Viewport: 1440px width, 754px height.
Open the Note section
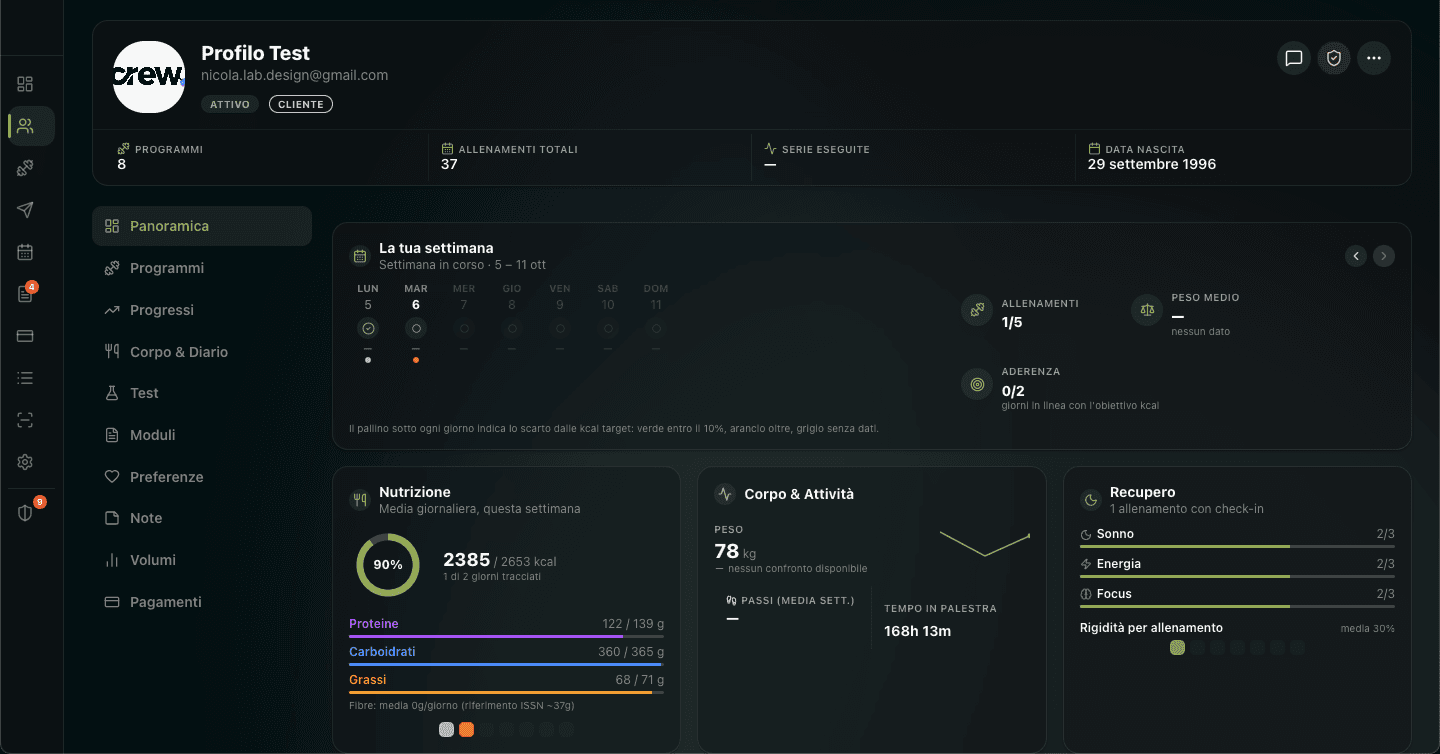(202, 518)
